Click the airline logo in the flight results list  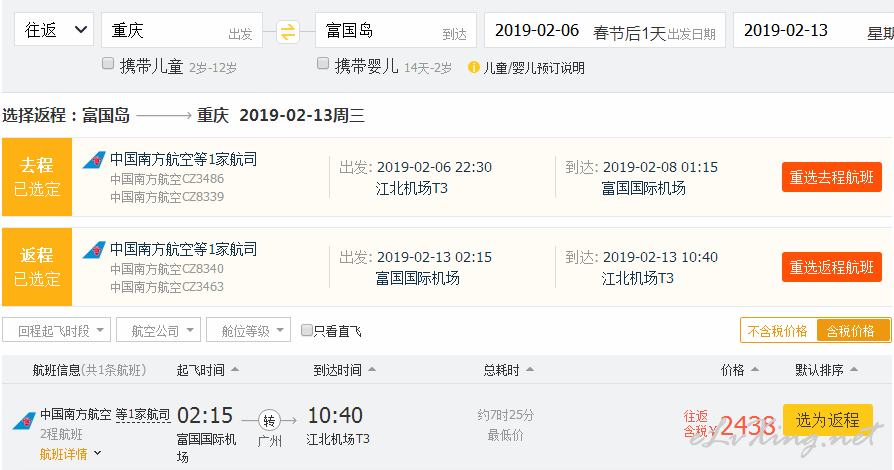[x=24, y=421]
